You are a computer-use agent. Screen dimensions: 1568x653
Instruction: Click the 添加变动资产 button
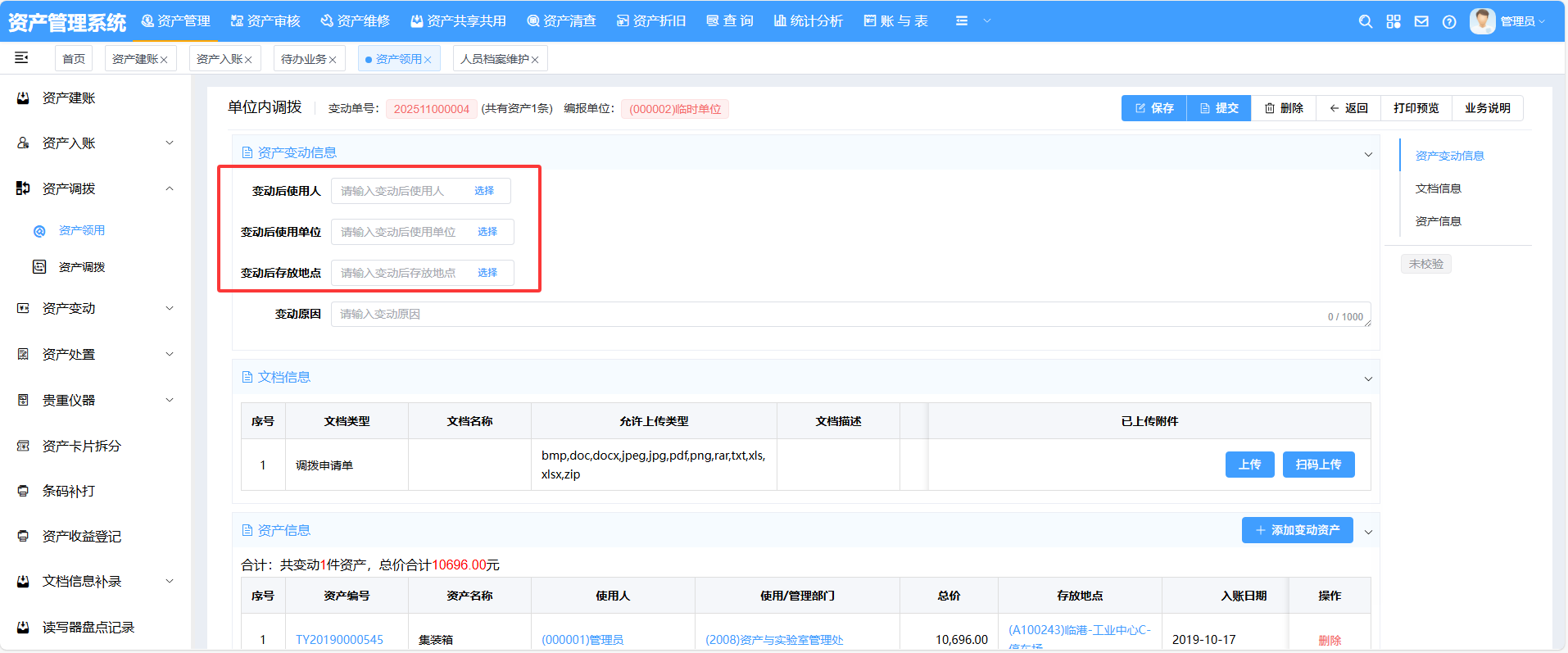(x=1297, y=530)
